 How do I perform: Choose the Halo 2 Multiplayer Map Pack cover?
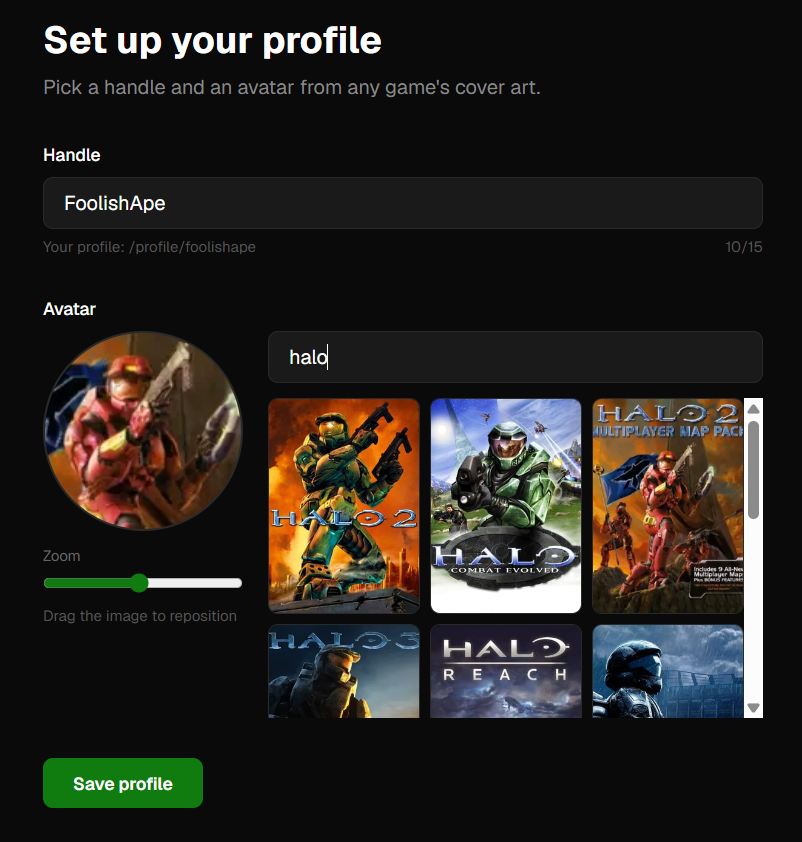[668, 506]
